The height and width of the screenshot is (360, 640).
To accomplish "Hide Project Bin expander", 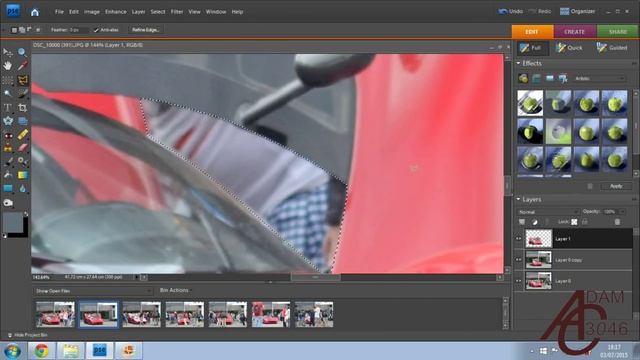I will pos(28,335).
